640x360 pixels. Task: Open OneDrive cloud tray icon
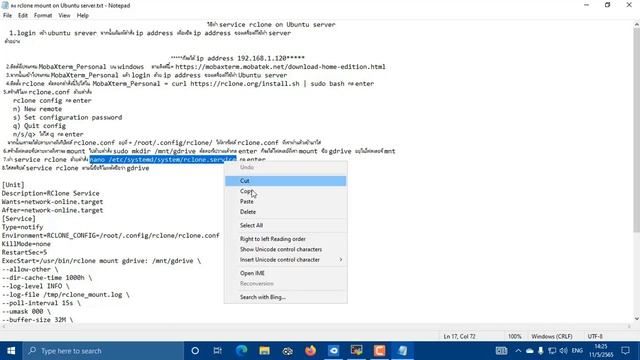530,351
